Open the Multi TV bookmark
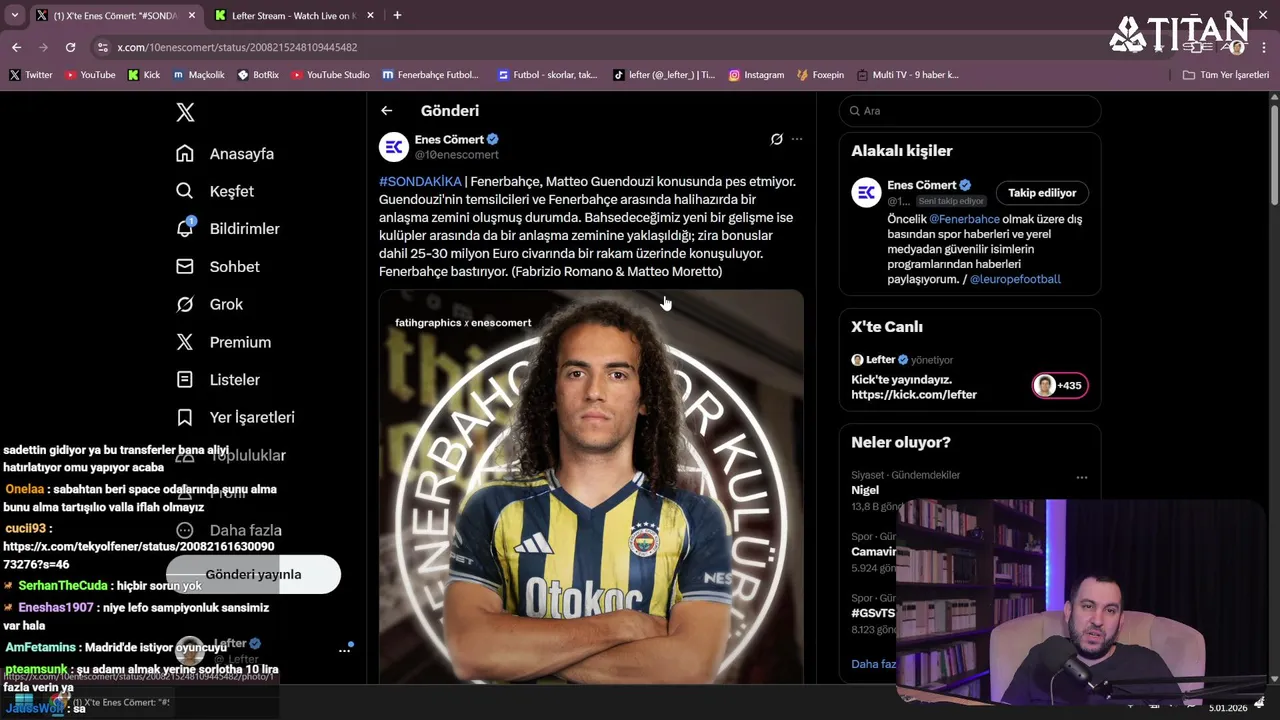The width and height of the screenshot is (1280, 720). tap(907, 75)
